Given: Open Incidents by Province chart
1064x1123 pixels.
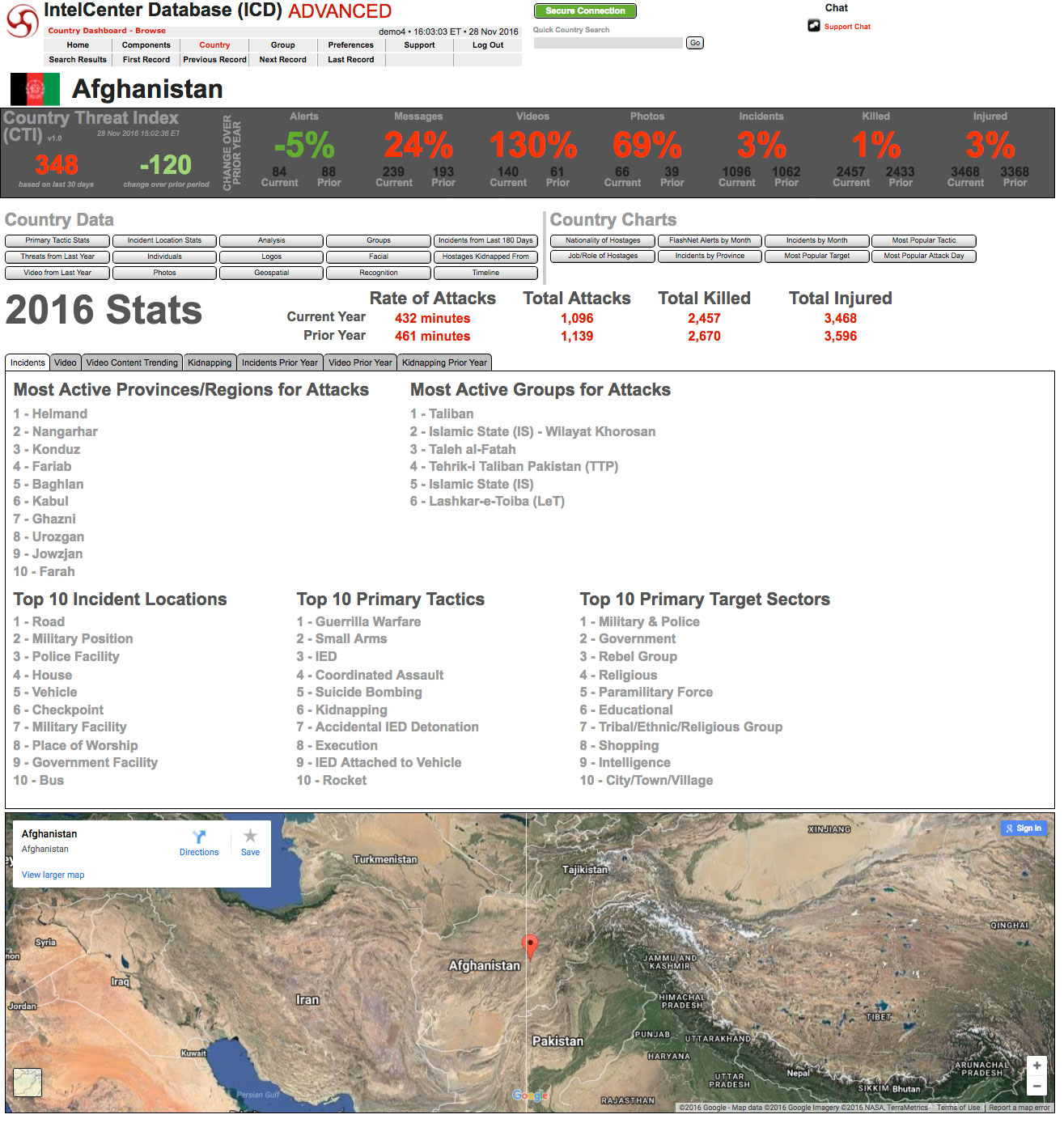Looking at the screenshot, I should coord(710,256).
